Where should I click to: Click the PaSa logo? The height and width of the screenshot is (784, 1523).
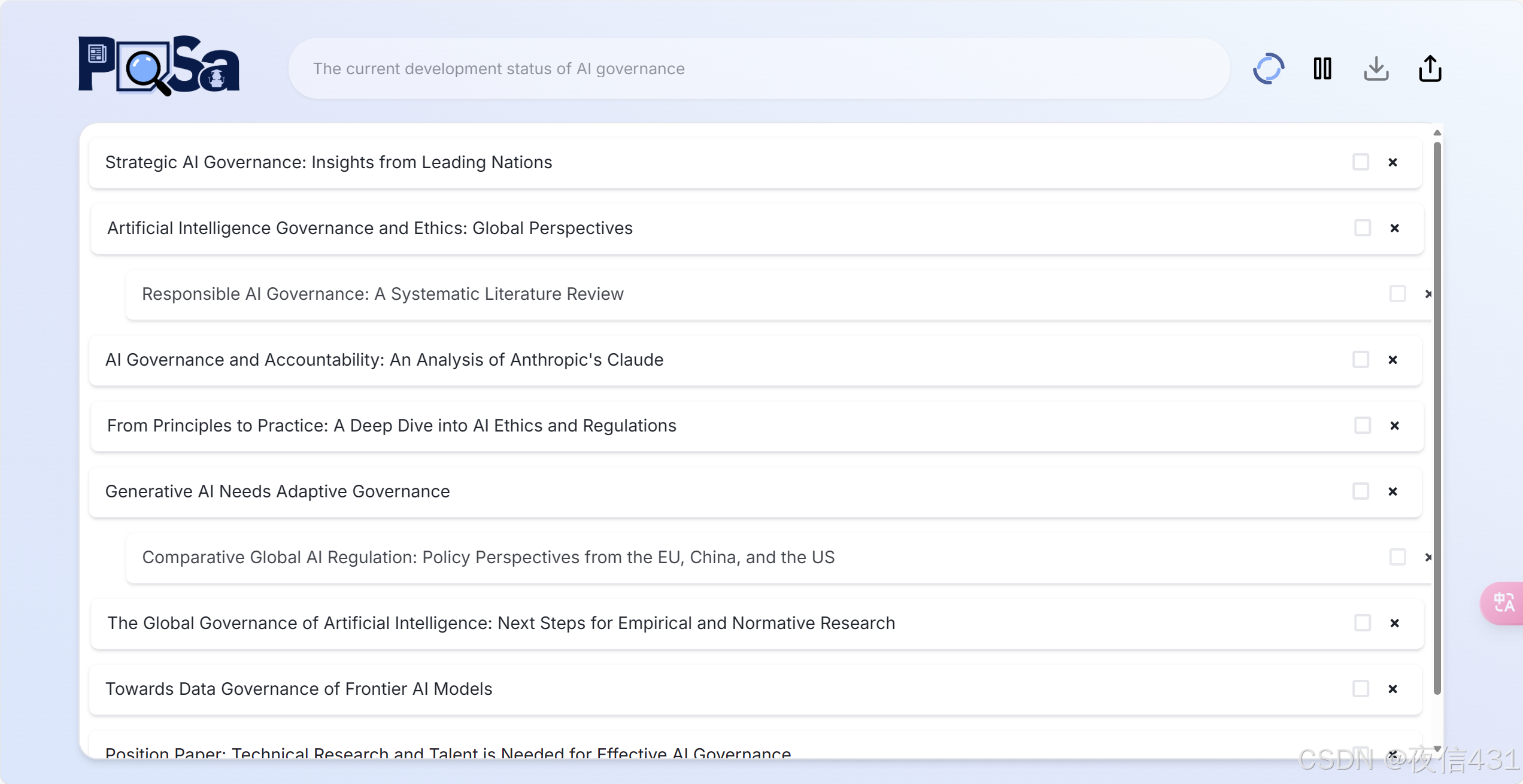point(159,66)
